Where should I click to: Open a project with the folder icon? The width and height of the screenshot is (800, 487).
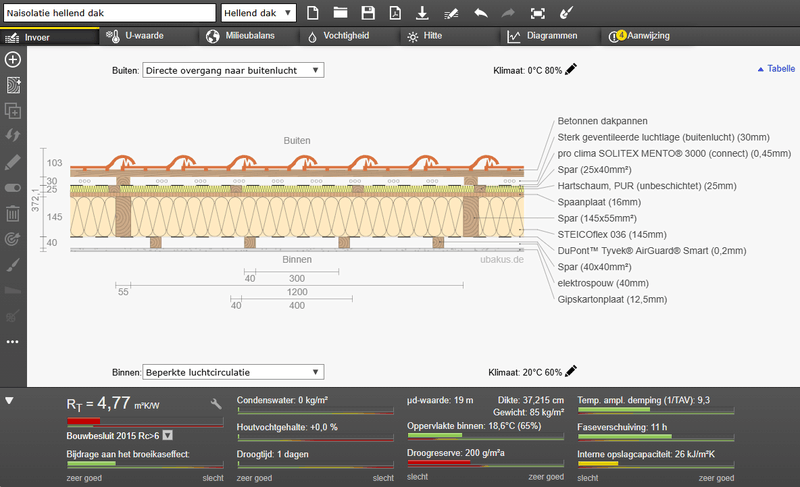tap(340, 13)
